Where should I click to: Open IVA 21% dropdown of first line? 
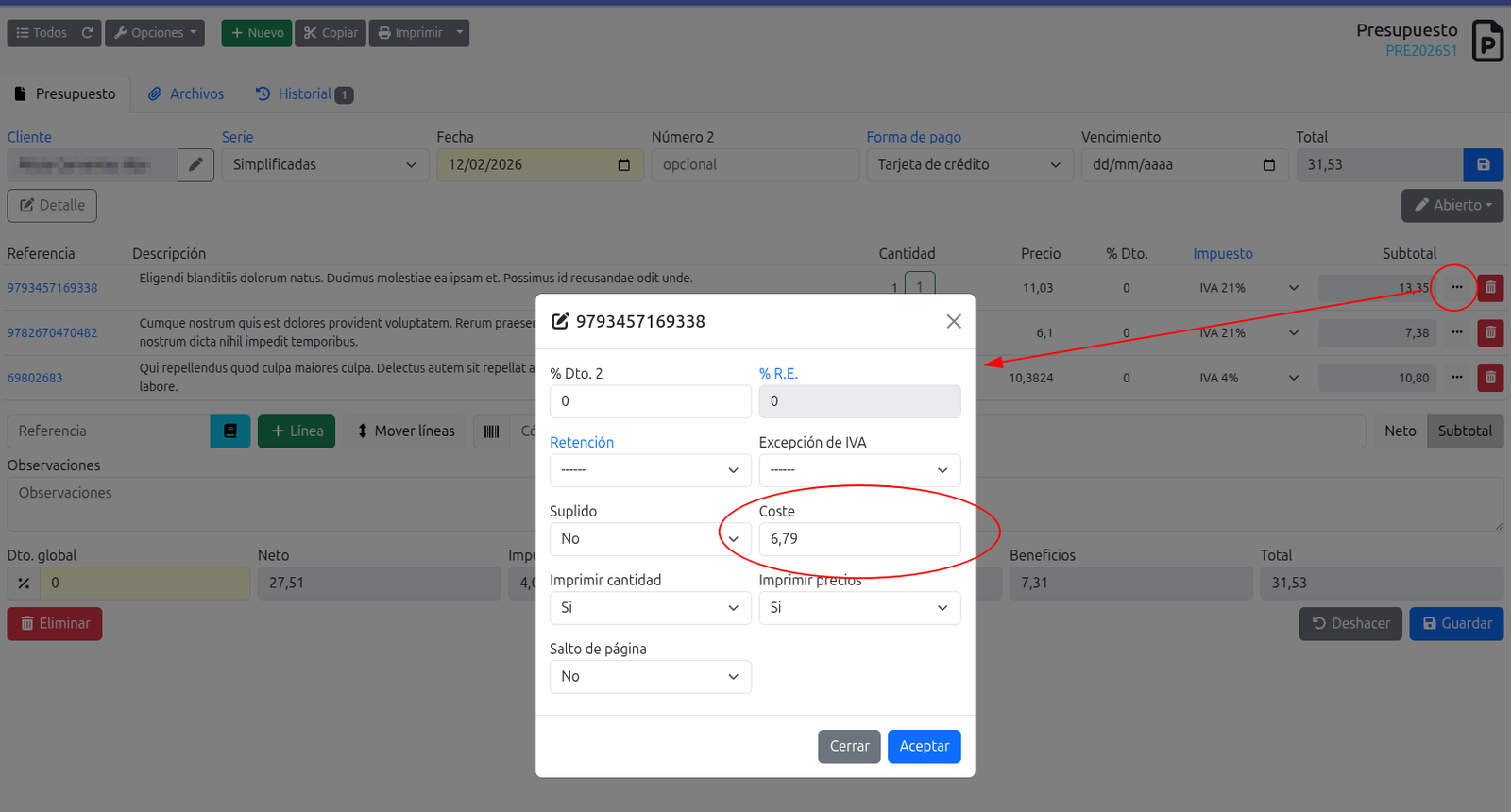click(x=1250, y=288)
